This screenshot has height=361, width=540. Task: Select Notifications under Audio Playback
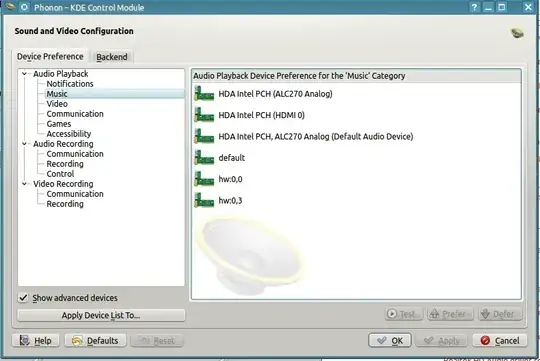[70, 84]
